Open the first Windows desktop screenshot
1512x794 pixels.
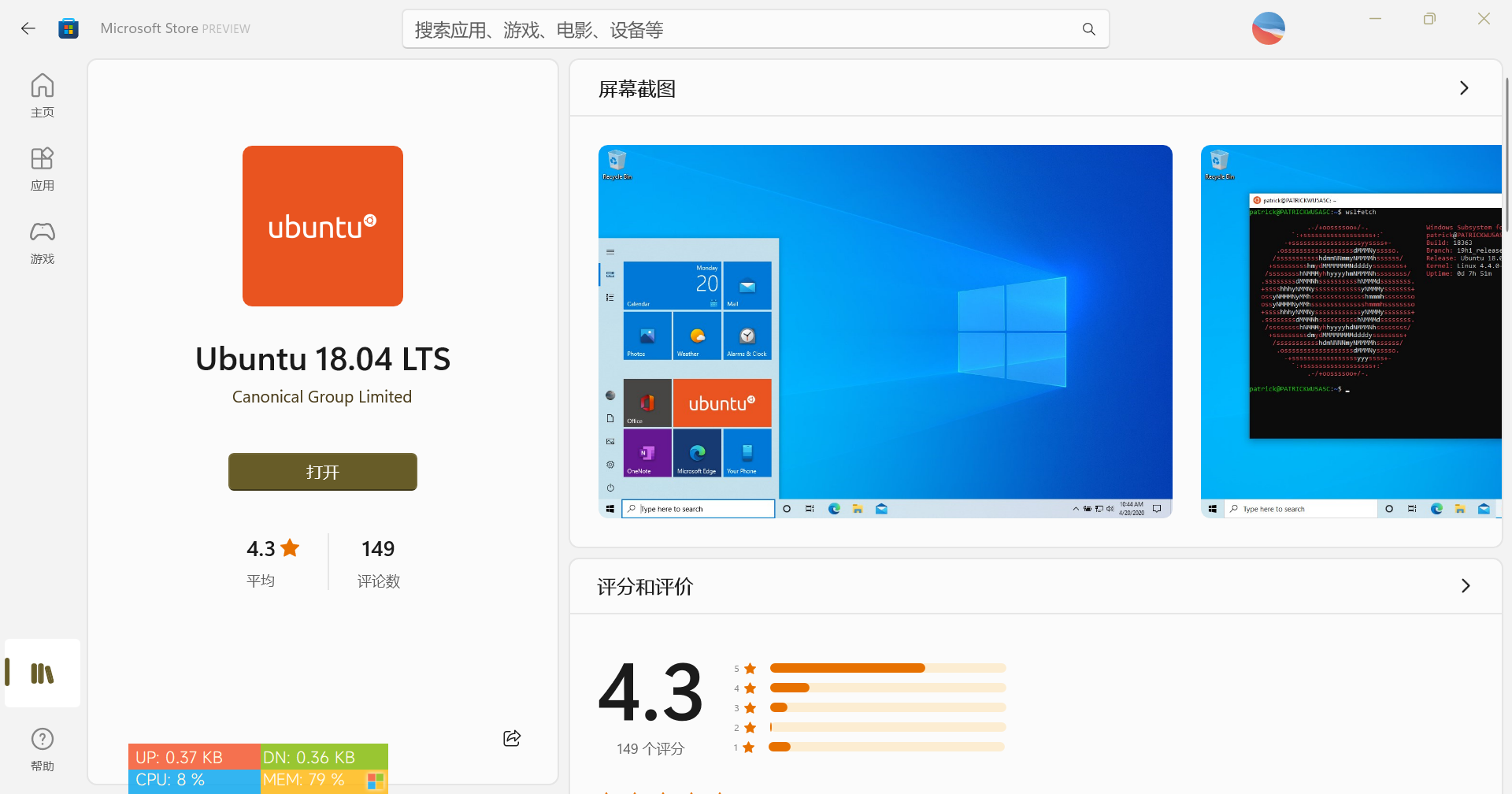pyautogui.click(x=885, y=332)
